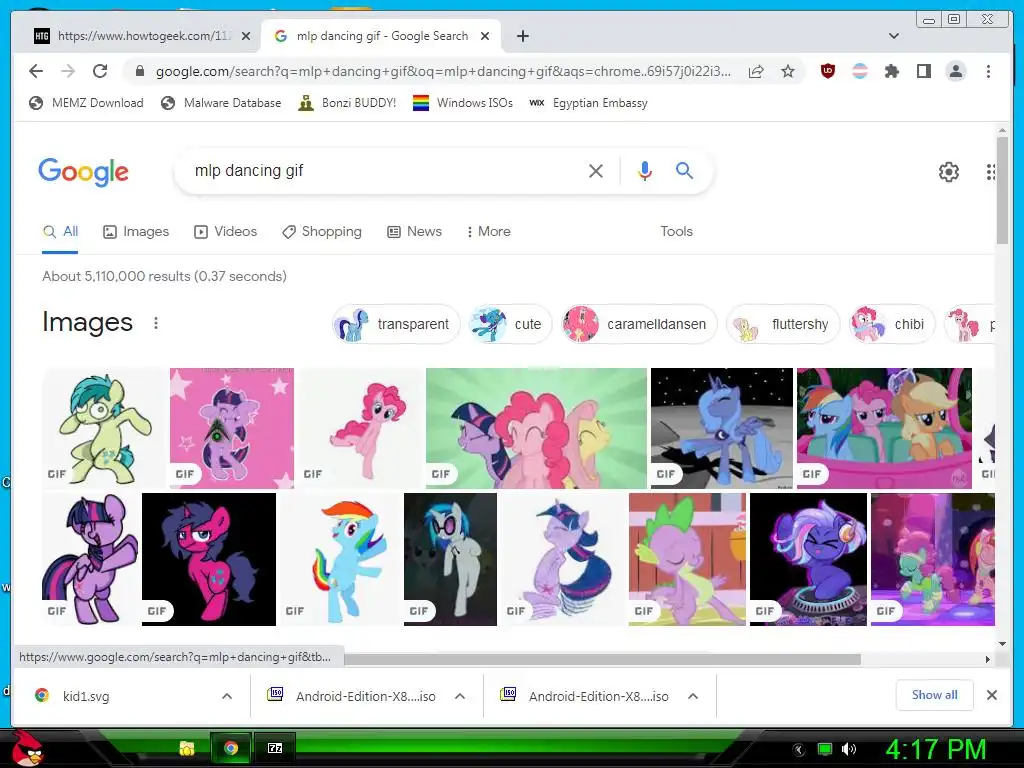This screenshot has height=768, width=1024.
Task: Bookmark this tab with the star icon
Action: 788,71
